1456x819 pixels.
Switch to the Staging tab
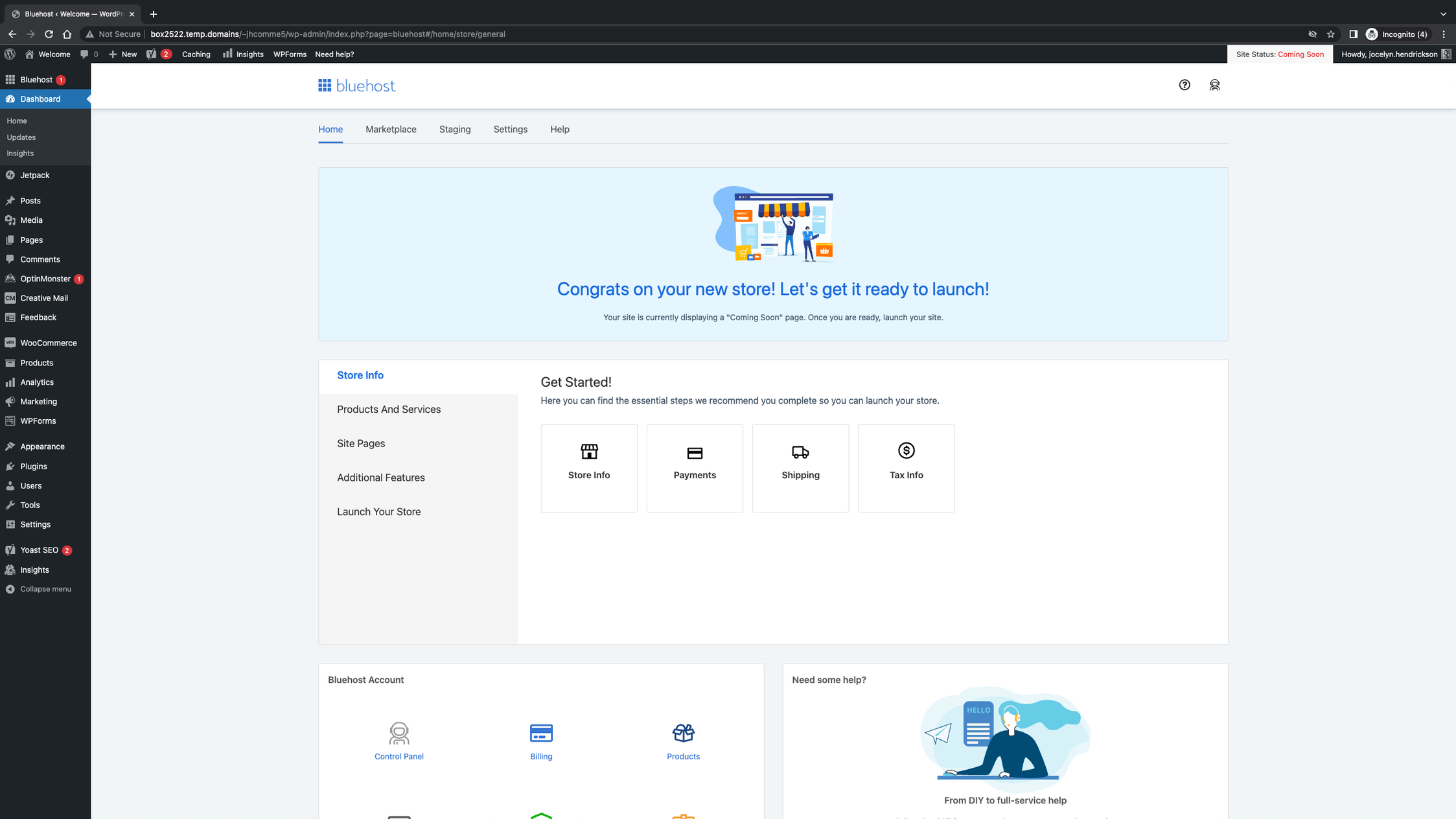(x=455, y=130)
